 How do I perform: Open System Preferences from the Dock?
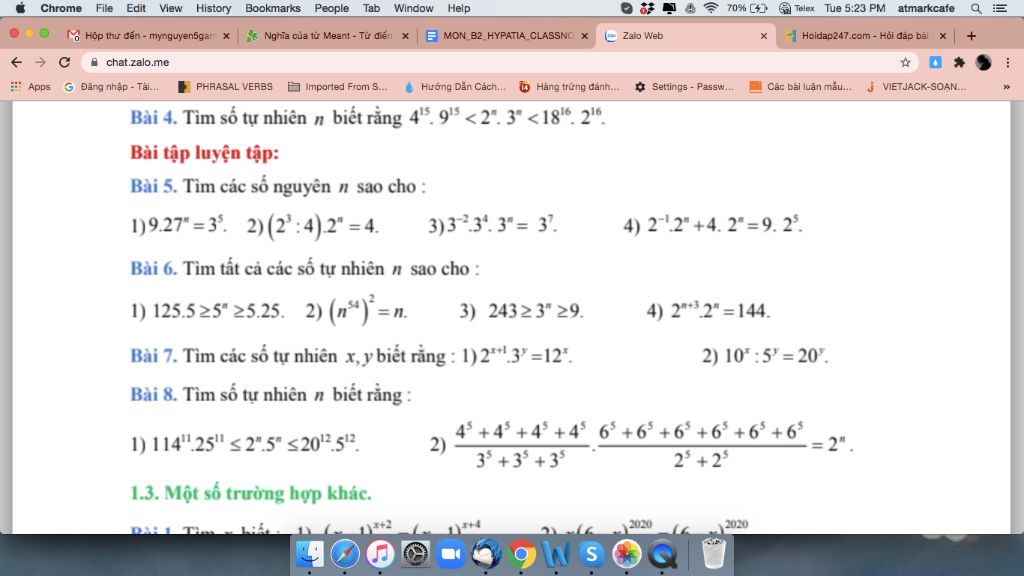[x=415, y=554]
